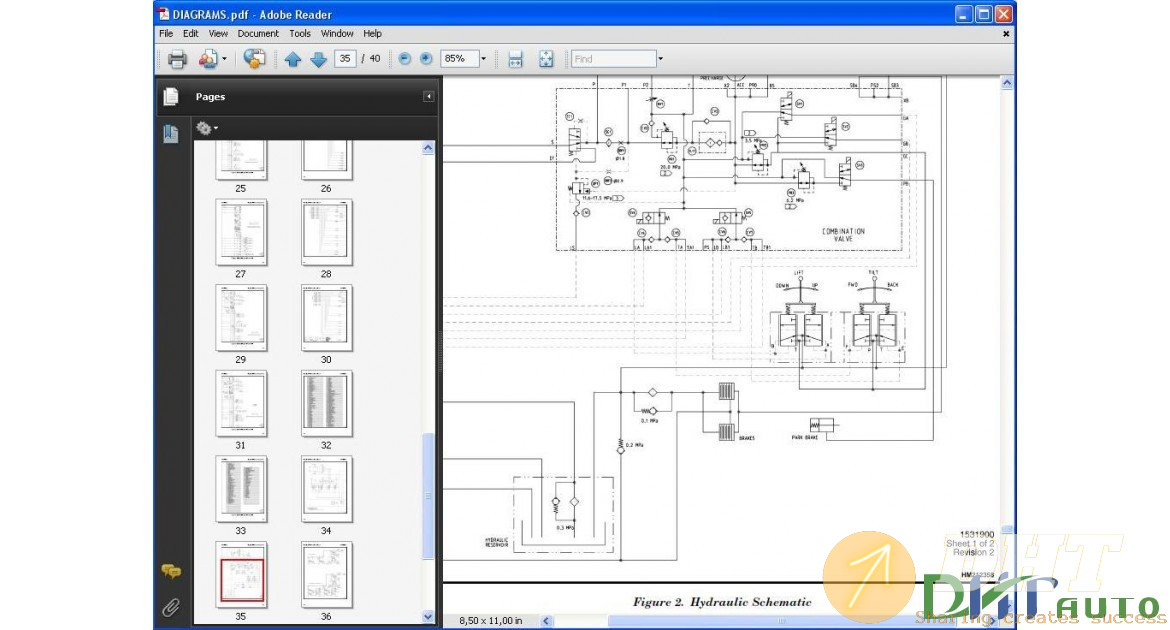This screenshot has width=1170, height=630.
Task: Open the Export PDF toolbar icon
Action: (x=207, y=59)
